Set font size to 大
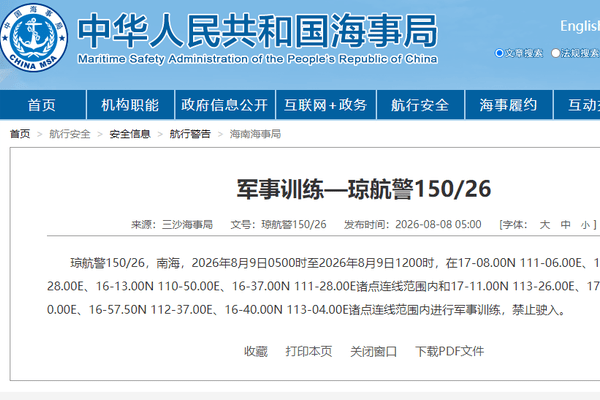600x400 pixels. click(545, 225)
